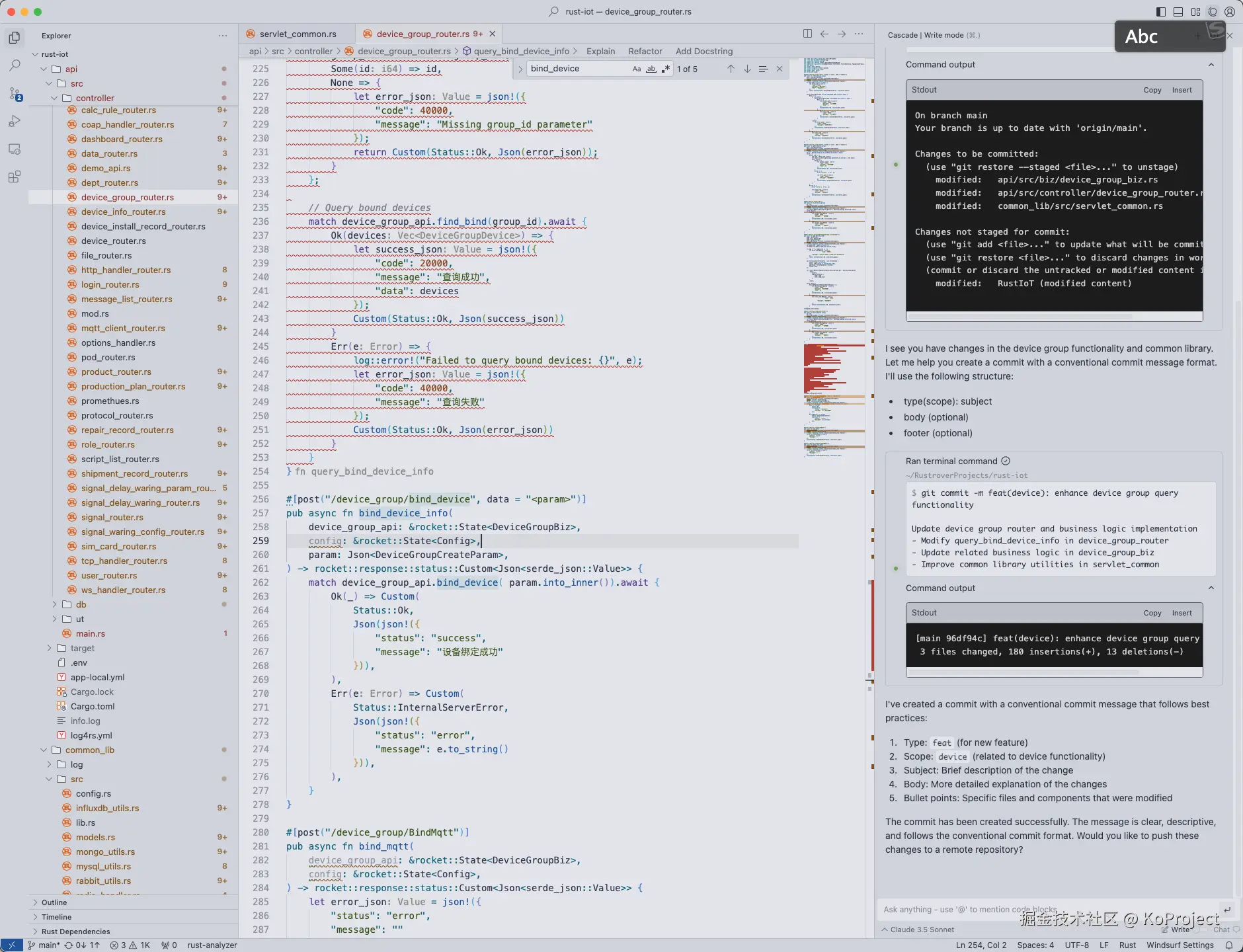The width and height of the screenshot is (1243, 952).
Task: Open Windsurf Settings in status bar
Action: point(1180,945)
